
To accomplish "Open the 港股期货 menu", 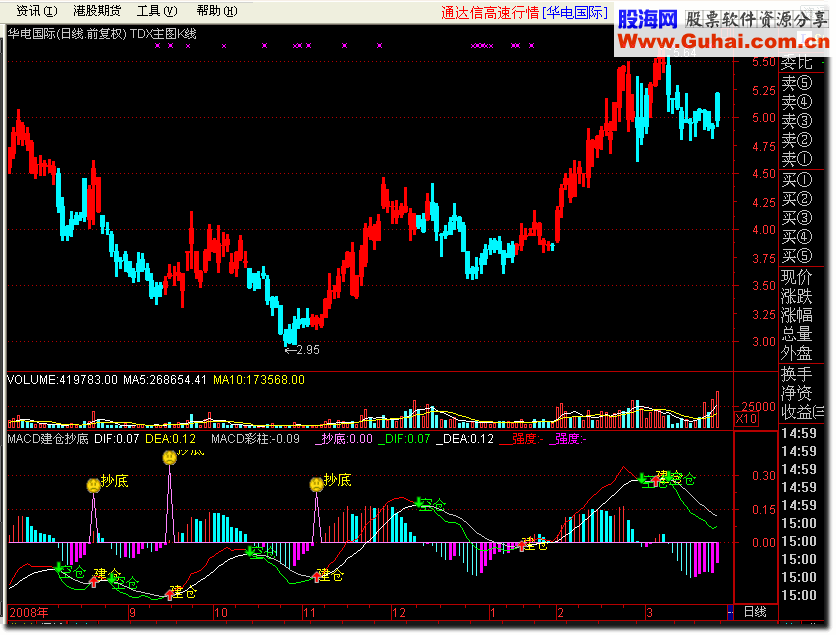I will coord(97,11).
